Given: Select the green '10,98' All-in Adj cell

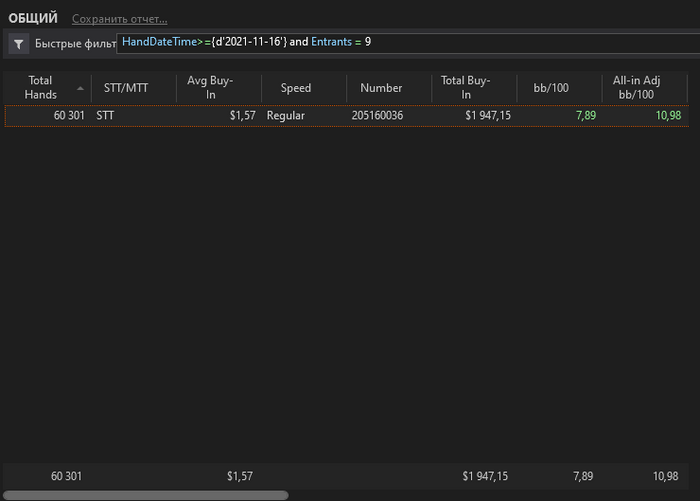Looking at the screenshot, I should tap(668, 116).
